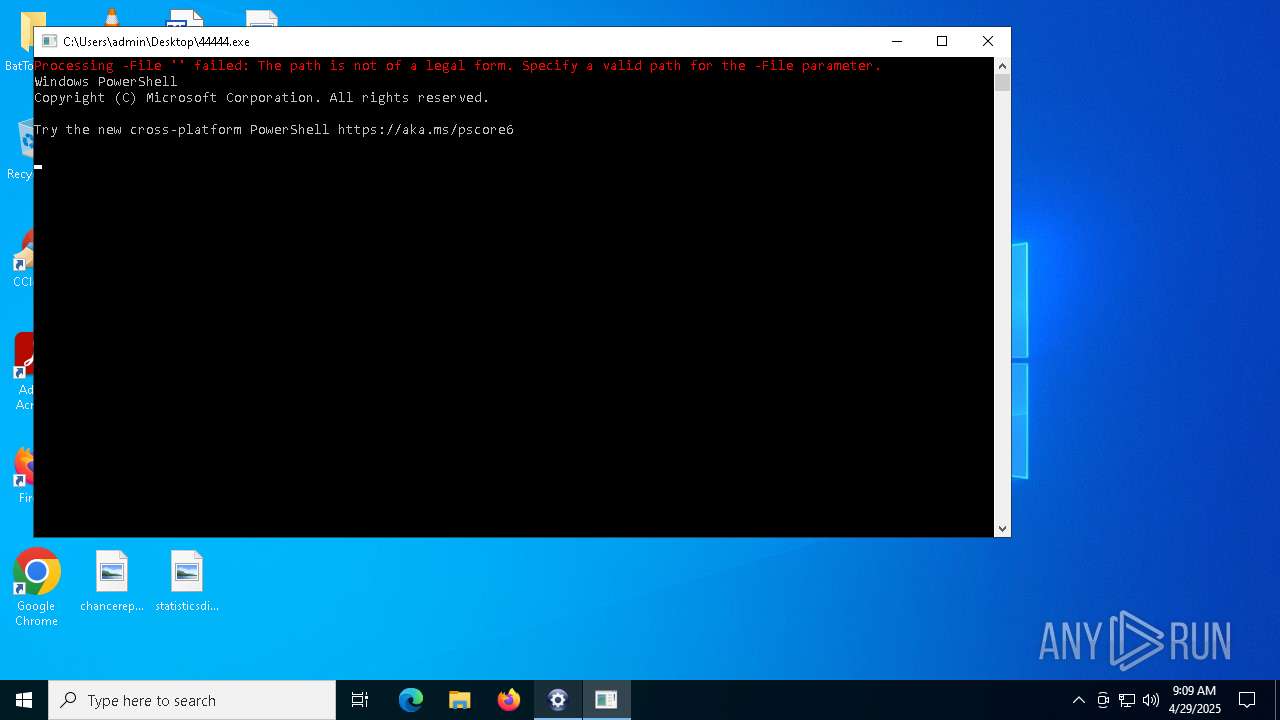Click the console scrollbar down arrow
1280x720 pixels.
tap(1002, 529)
